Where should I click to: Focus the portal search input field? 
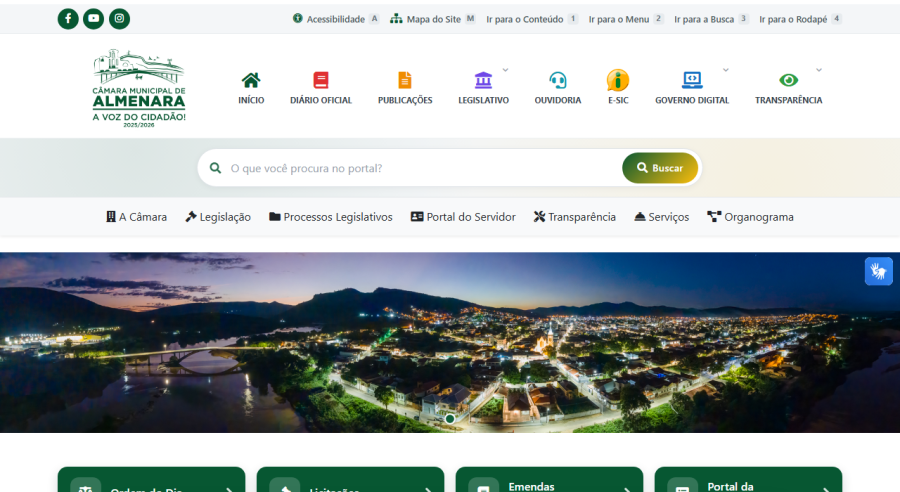point(424,168)
